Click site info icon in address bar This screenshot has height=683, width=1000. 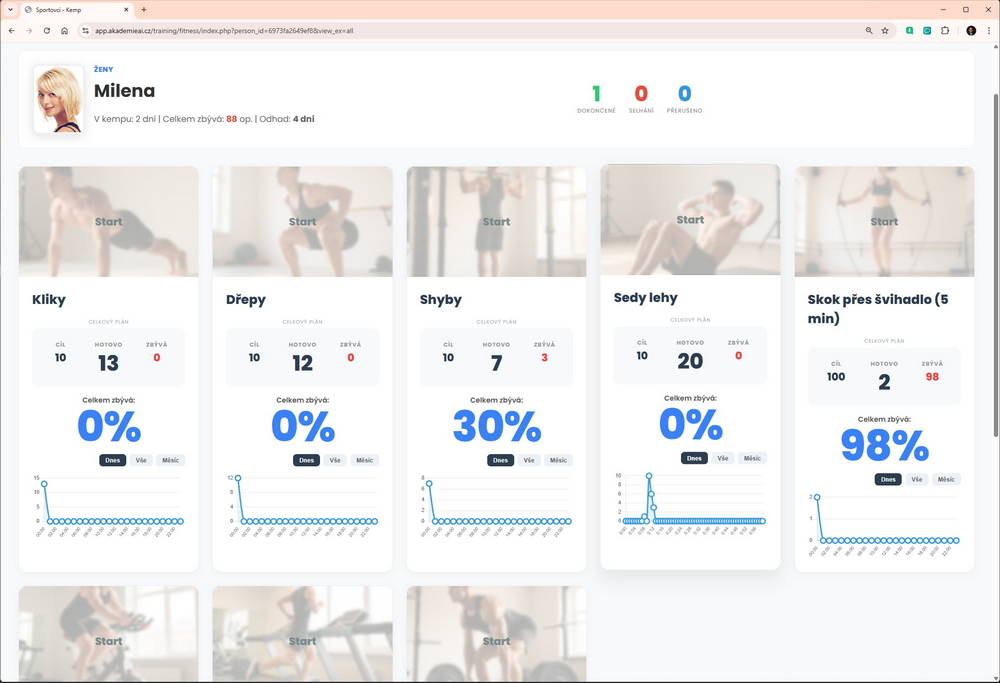click(85, 31)
